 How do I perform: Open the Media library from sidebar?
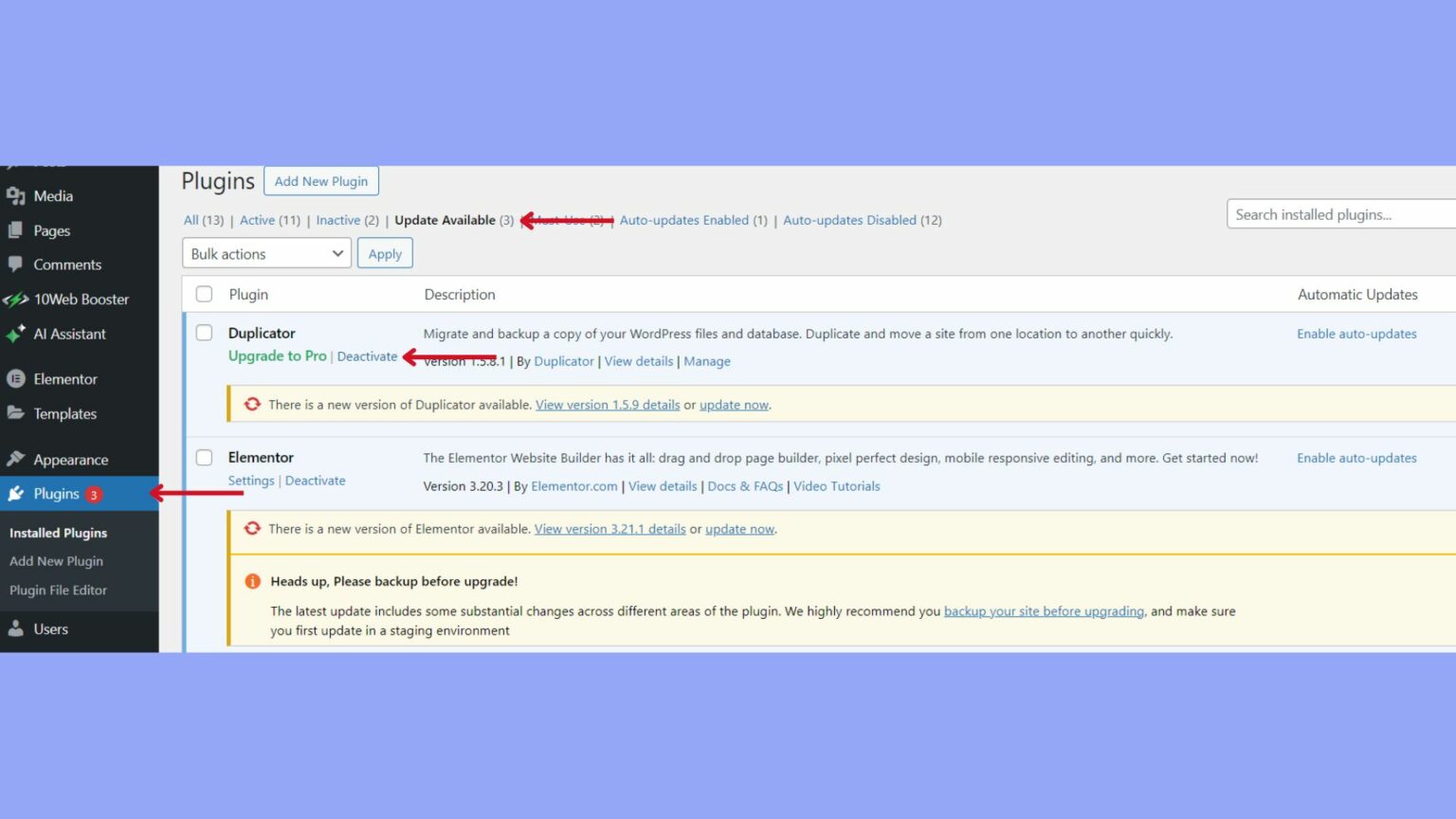[x=51, y=195]
